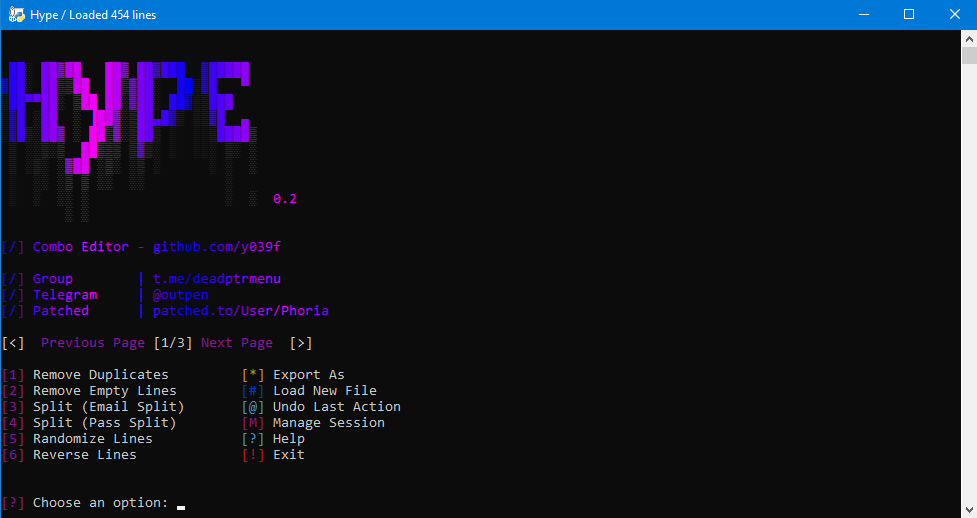This screenshot has width=977, height=518.
Task: Click the yellow [*] marker
Action: point(253,375)
